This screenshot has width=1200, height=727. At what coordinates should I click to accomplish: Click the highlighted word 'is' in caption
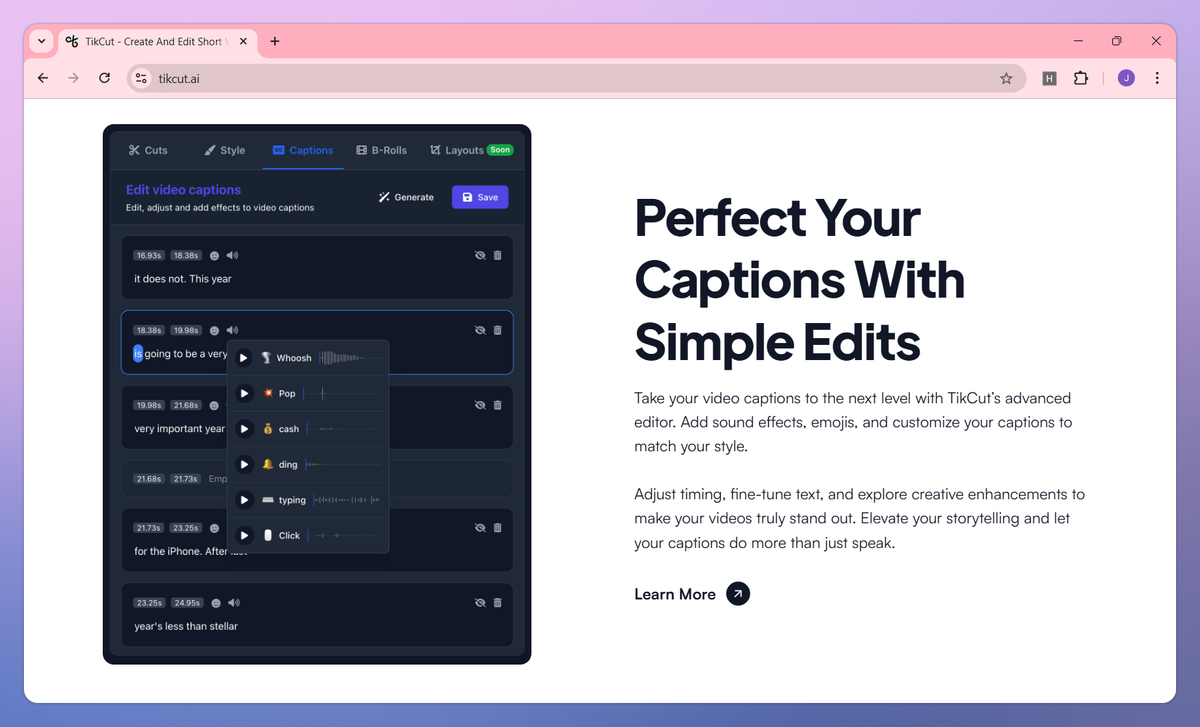click(x=138, y=353)
